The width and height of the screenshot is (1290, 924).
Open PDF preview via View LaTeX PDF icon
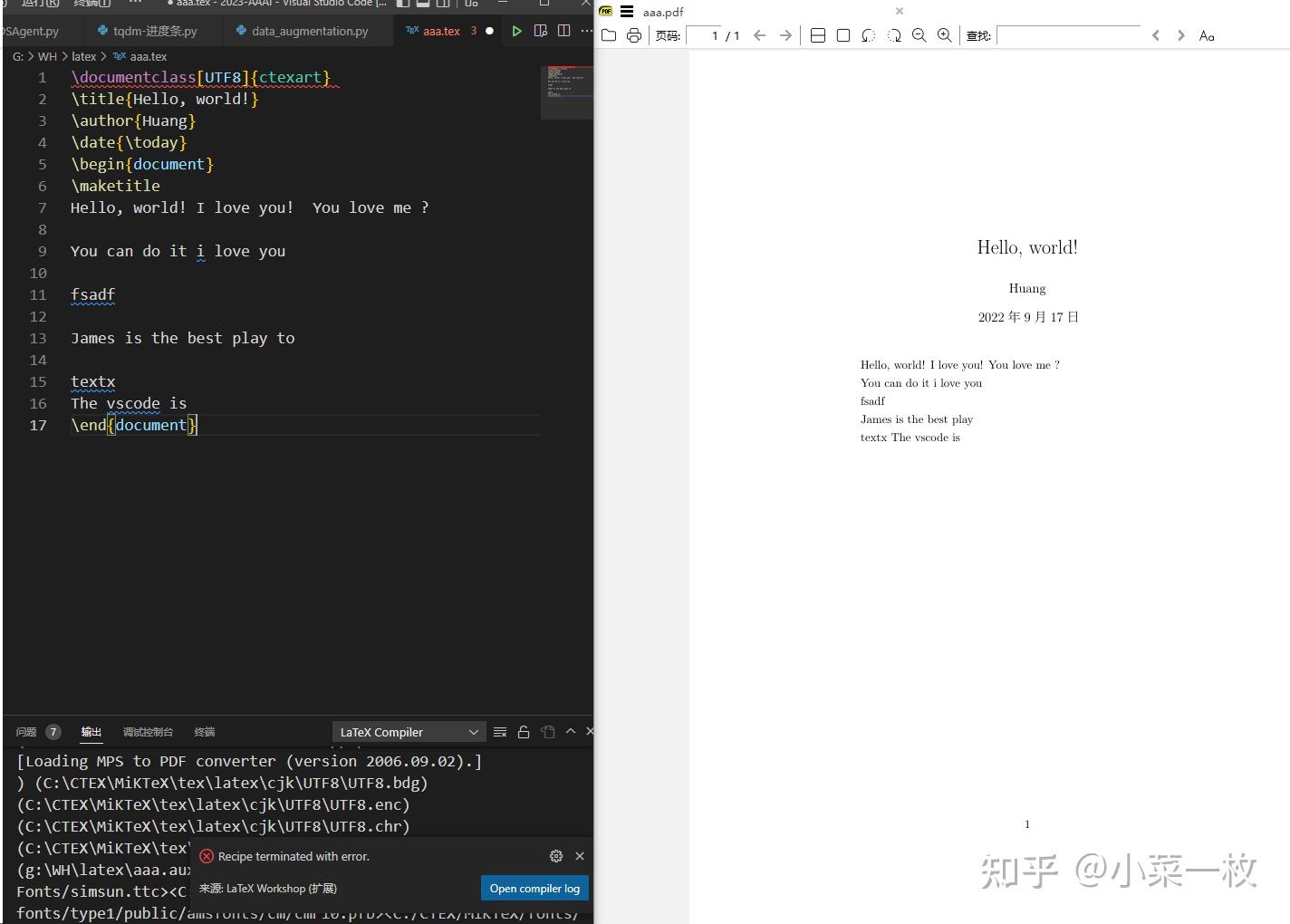pyautogui.click(x=541, y=31)
